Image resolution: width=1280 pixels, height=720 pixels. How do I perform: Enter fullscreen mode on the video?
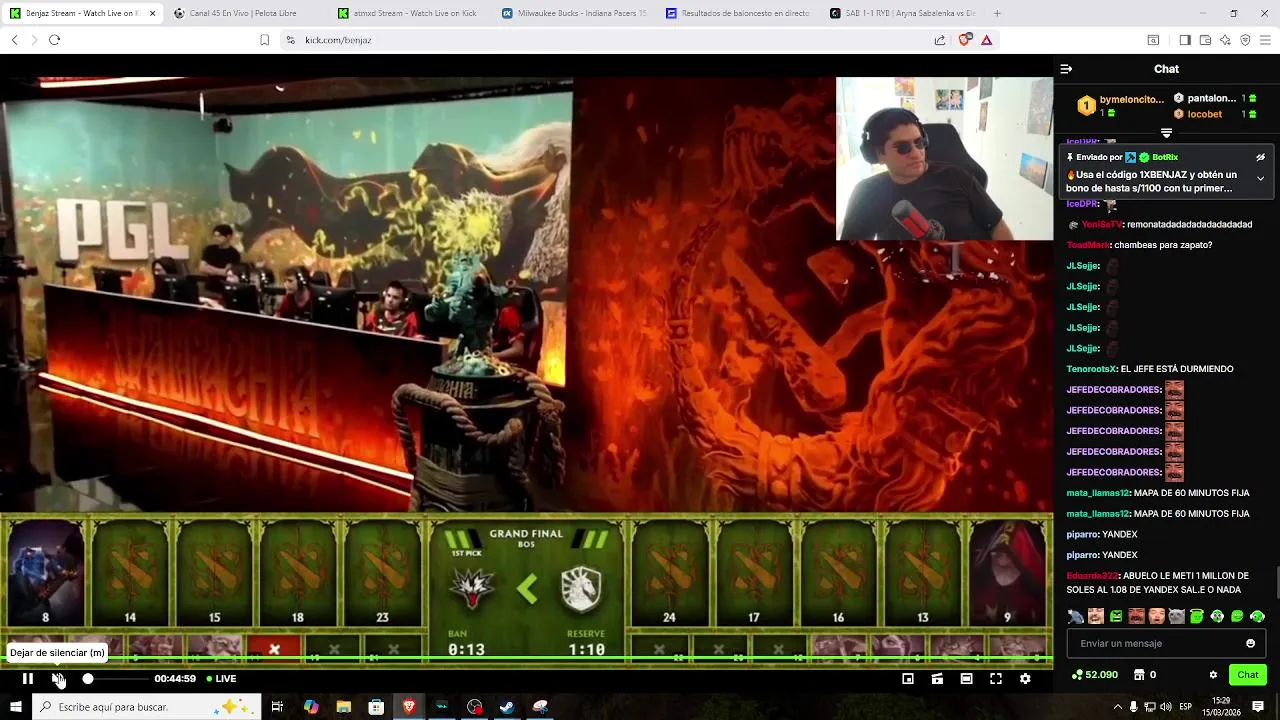point(996,679)
